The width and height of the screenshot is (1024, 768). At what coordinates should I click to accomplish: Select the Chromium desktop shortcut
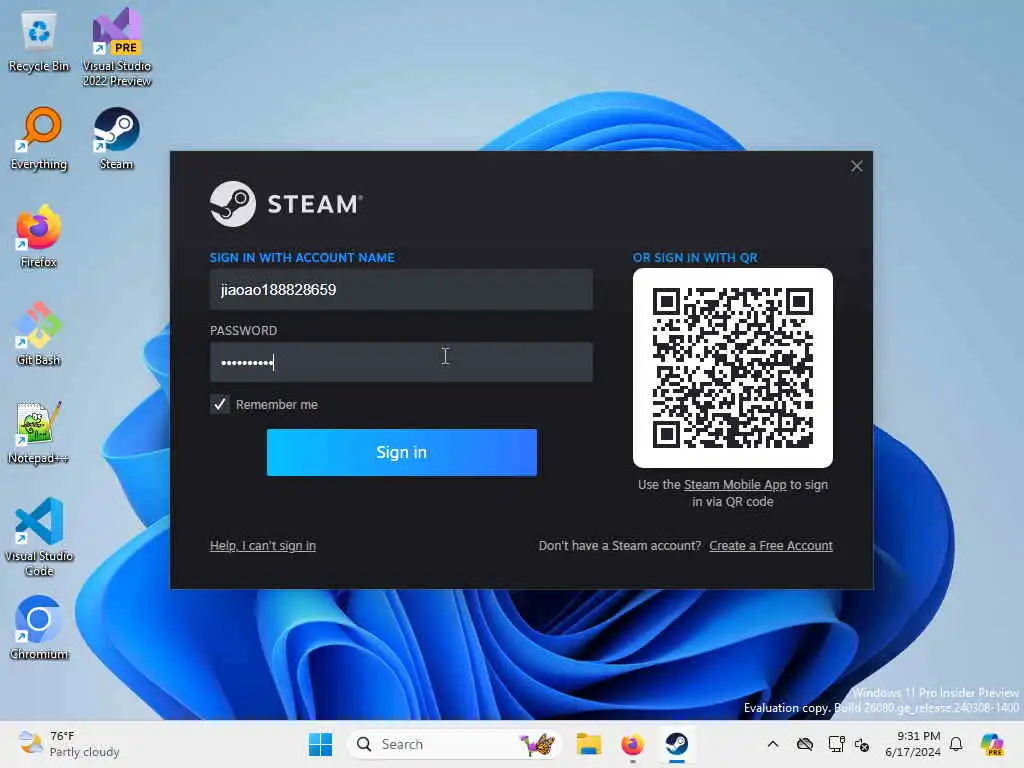pos(39,628)
